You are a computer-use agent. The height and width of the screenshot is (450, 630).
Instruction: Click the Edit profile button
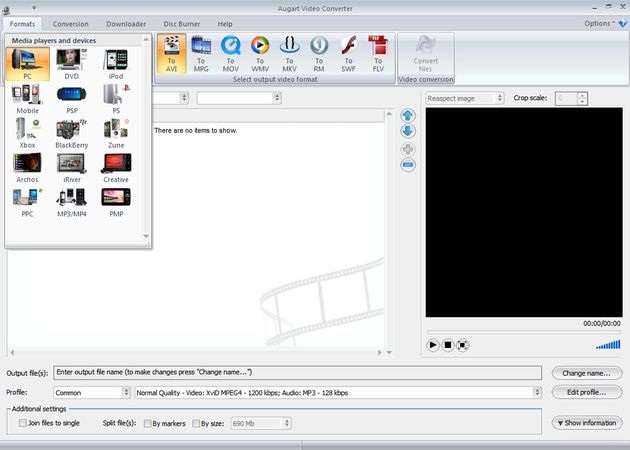click(587, 392)
